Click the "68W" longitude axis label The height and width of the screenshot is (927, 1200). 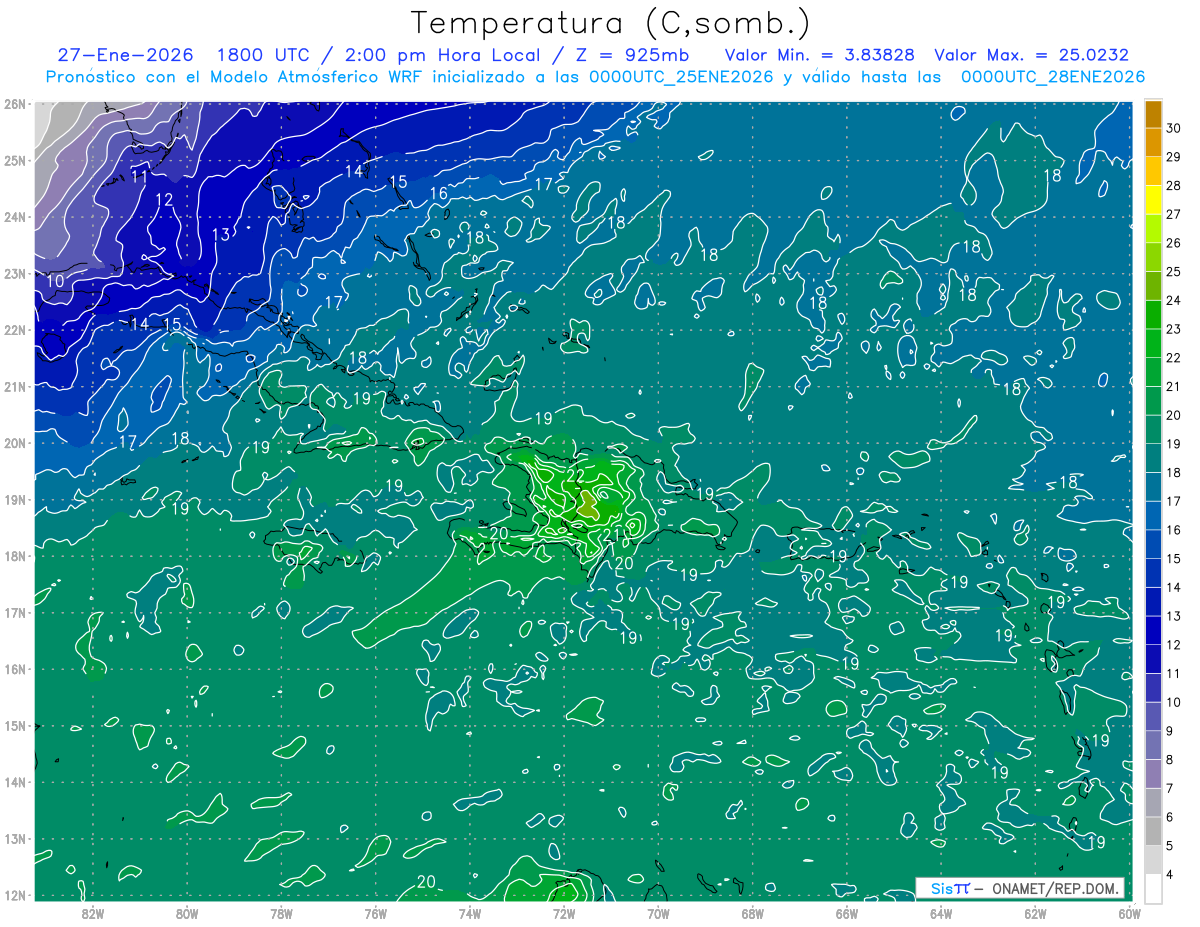click(753, 912)
